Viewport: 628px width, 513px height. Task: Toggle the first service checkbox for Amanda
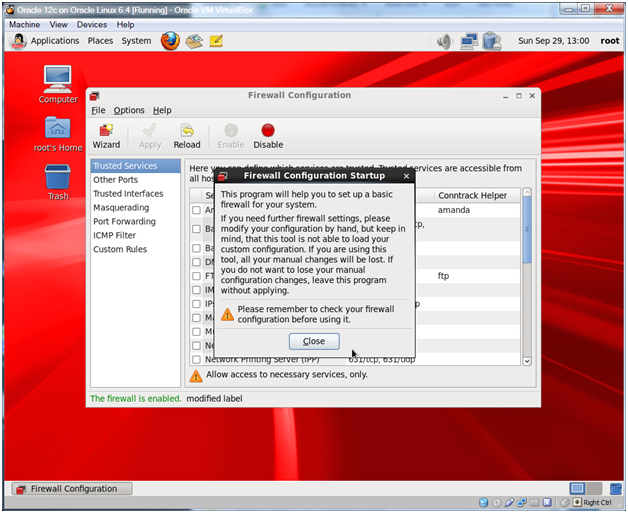[x=197, y=210]
